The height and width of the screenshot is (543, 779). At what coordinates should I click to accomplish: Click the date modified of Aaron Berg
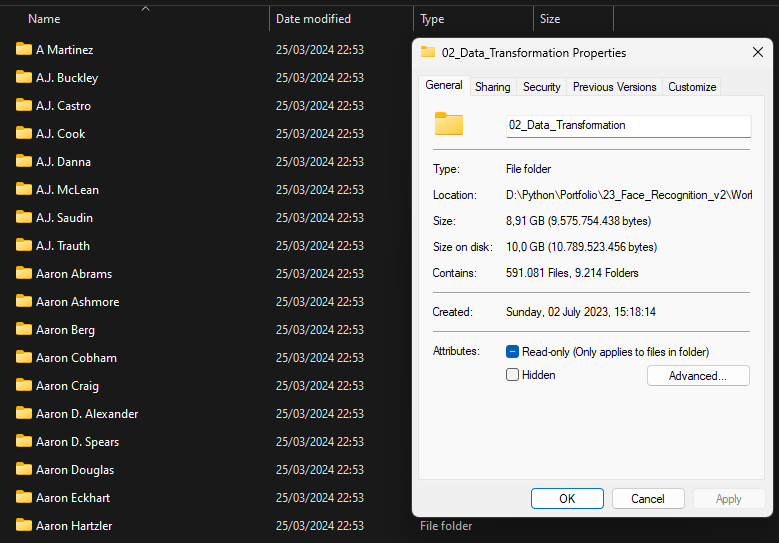coord(319,329)
